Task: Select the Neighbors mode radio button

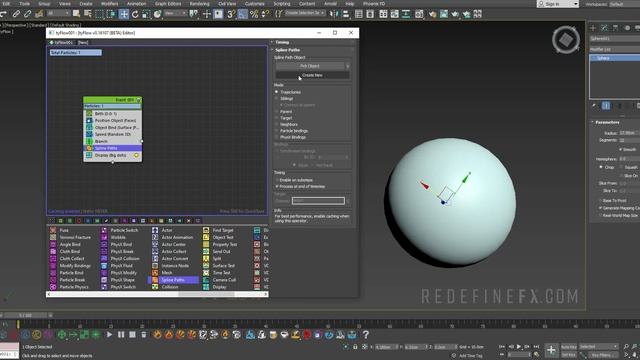Action: 276,124
